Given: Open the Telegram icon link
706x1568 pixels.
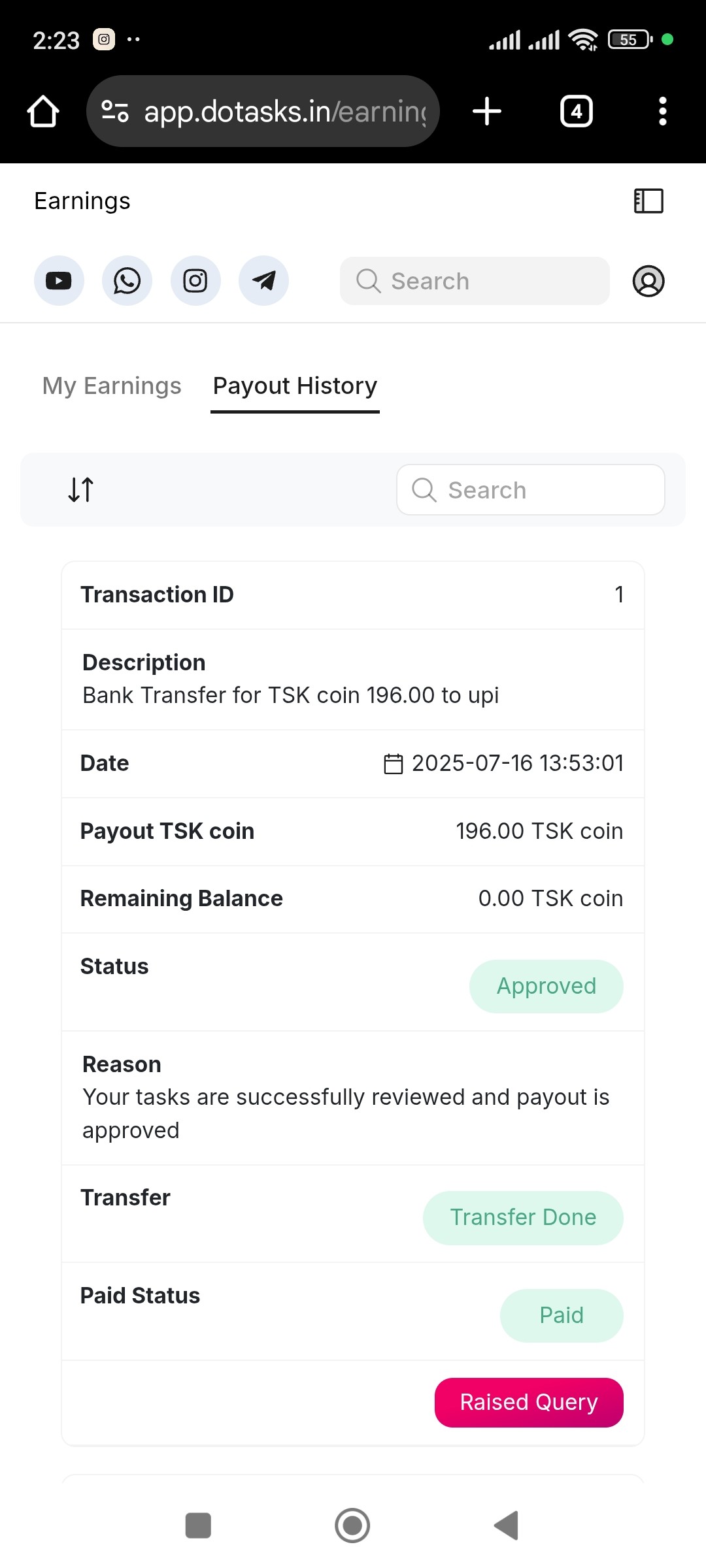Looking at the screenshot, I should (263, 281).
